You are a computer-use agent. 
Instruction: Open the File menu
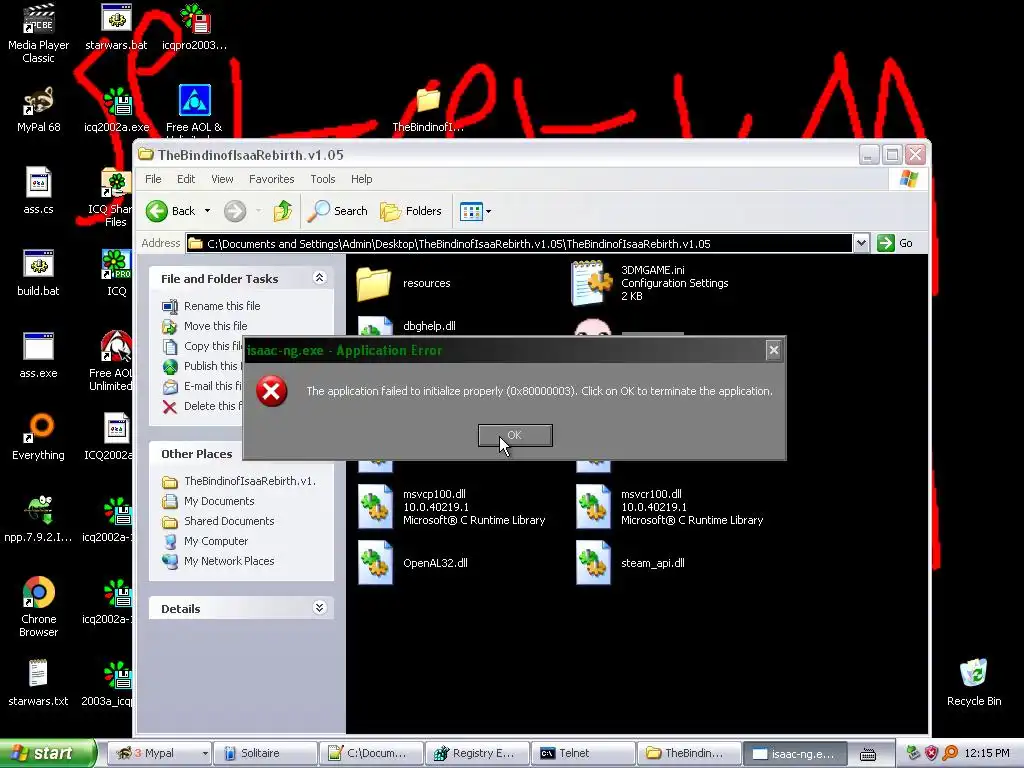click(x=153, y=179)
